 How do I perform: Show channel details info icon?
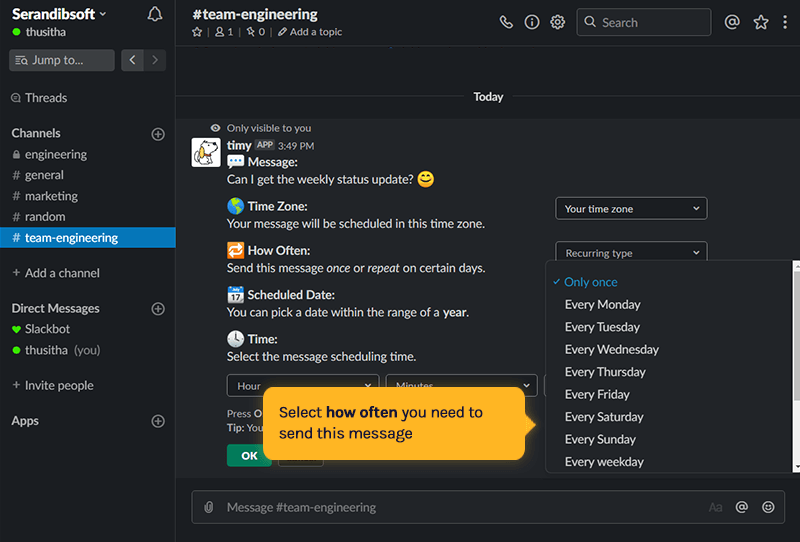pyautogui.click(x=532, y=22)
